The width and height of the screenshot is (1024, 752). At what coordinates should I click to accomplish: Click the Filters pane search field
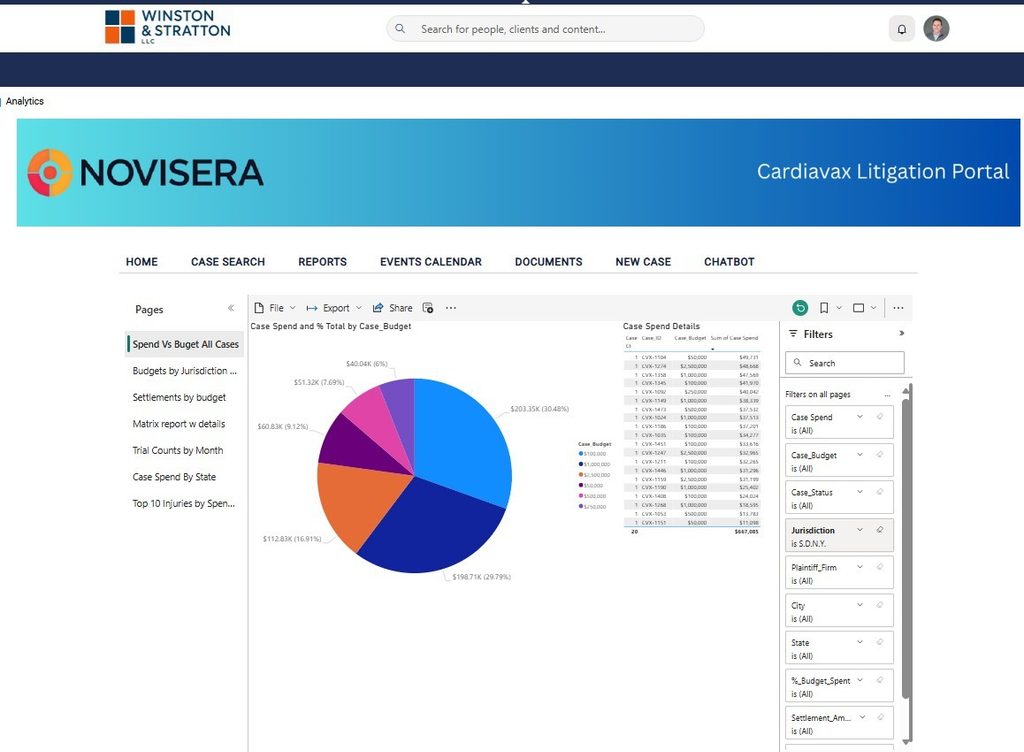point(844,363)
